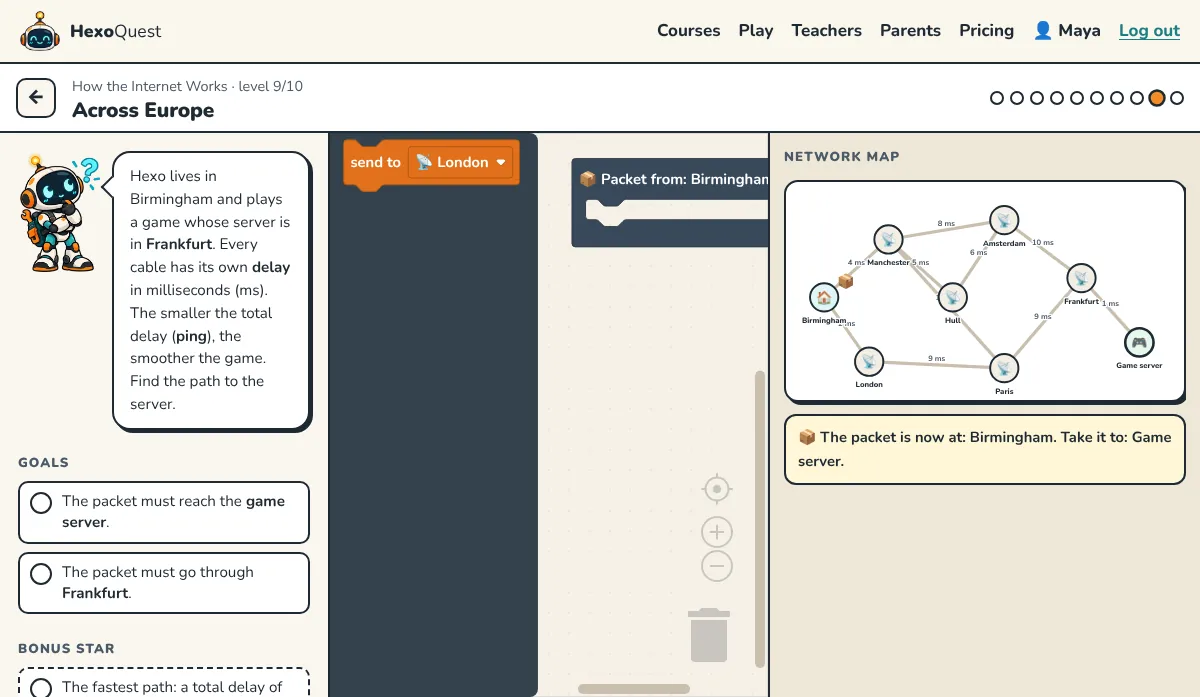Viewport: 1200px width, 697px height.
Task: Grab the orange "send to" block label
Action: (x=375, y=162)
